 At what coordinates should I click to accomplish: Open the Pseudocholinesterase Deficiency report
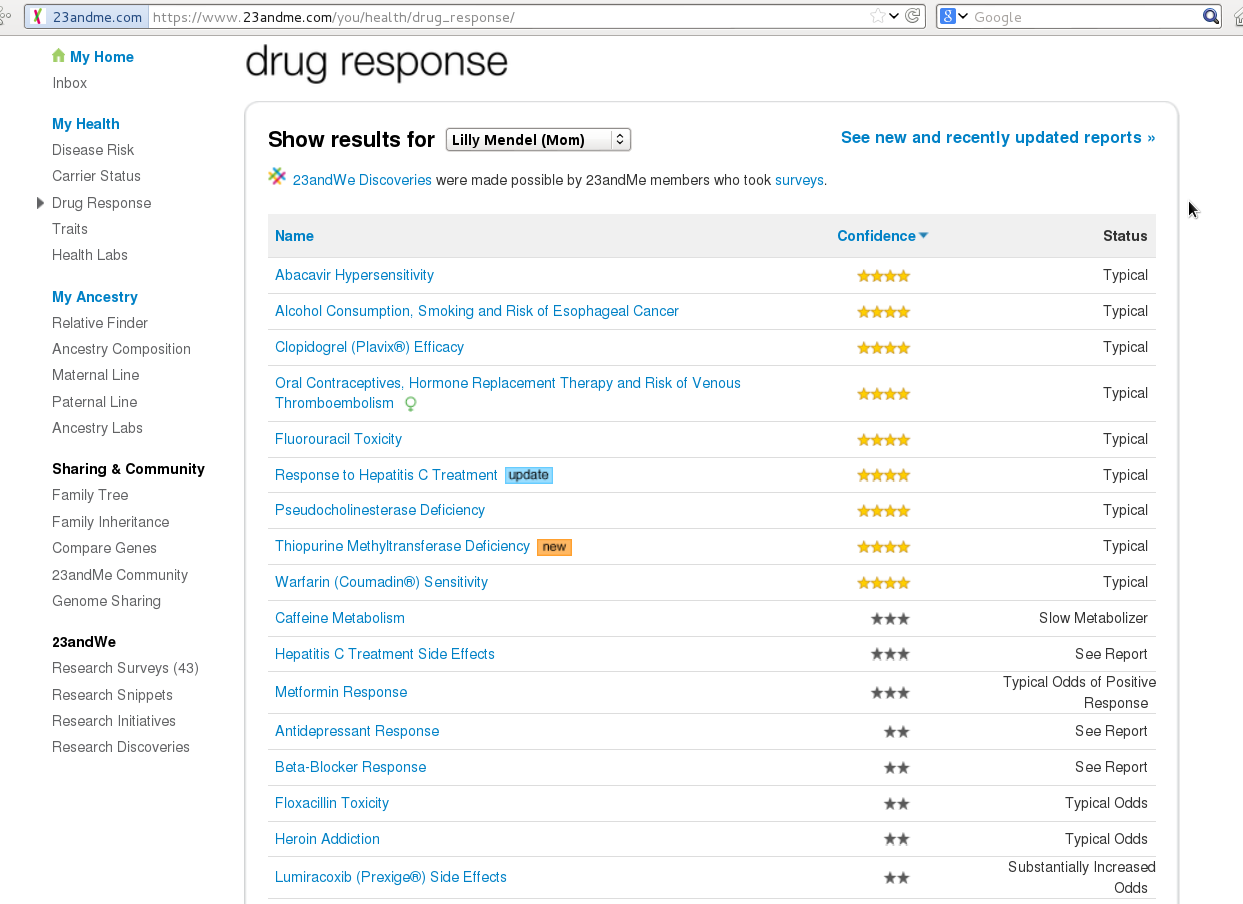(380, 510)
